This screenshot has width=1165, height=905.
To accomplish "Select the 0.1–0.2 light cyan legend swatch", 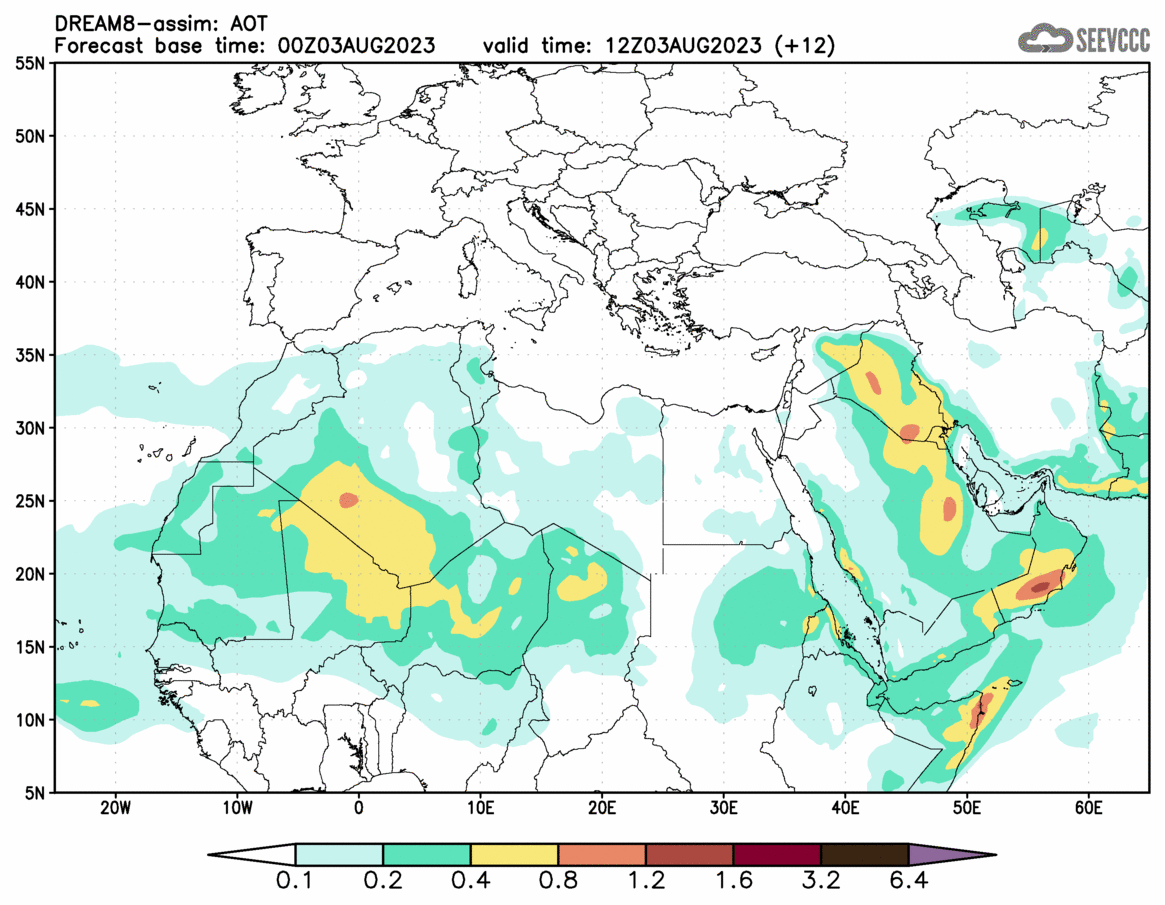I will (x=339, y=854).
